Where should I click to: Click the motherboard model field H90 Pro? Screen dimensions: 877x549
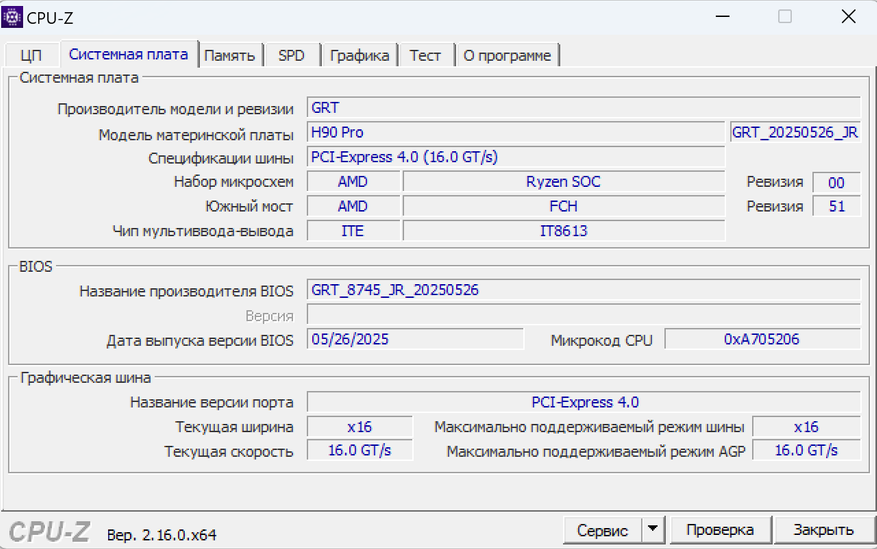tap(516, 132)
